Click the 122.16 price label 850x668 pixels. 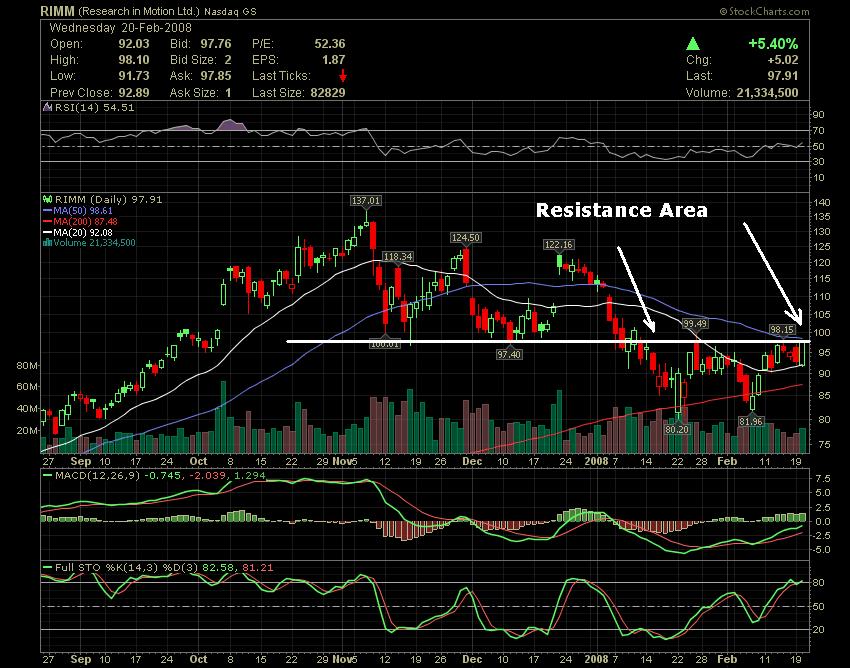(558, 245)
